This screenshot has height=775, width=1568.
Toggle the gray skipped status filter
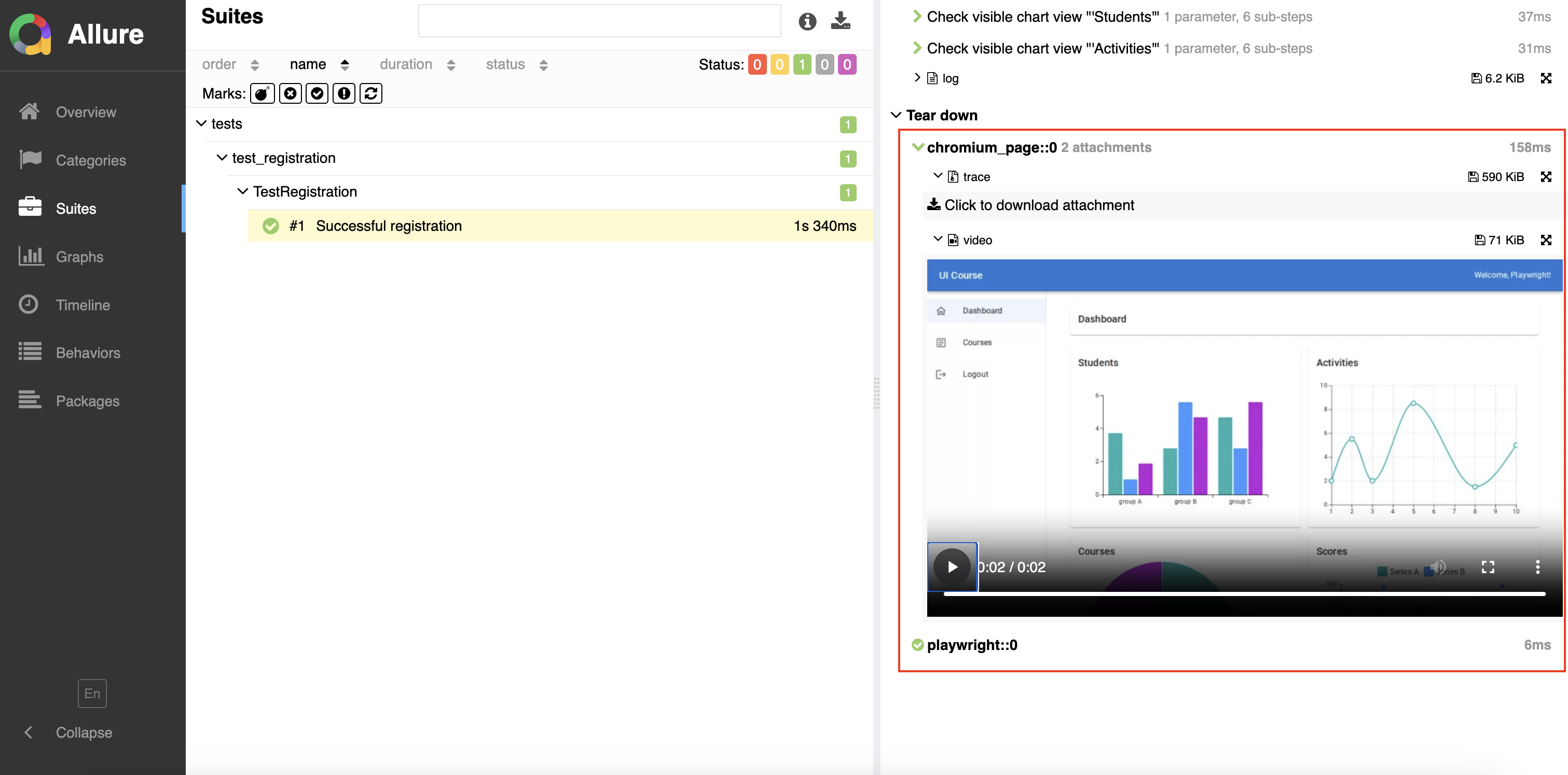[825, 64]
